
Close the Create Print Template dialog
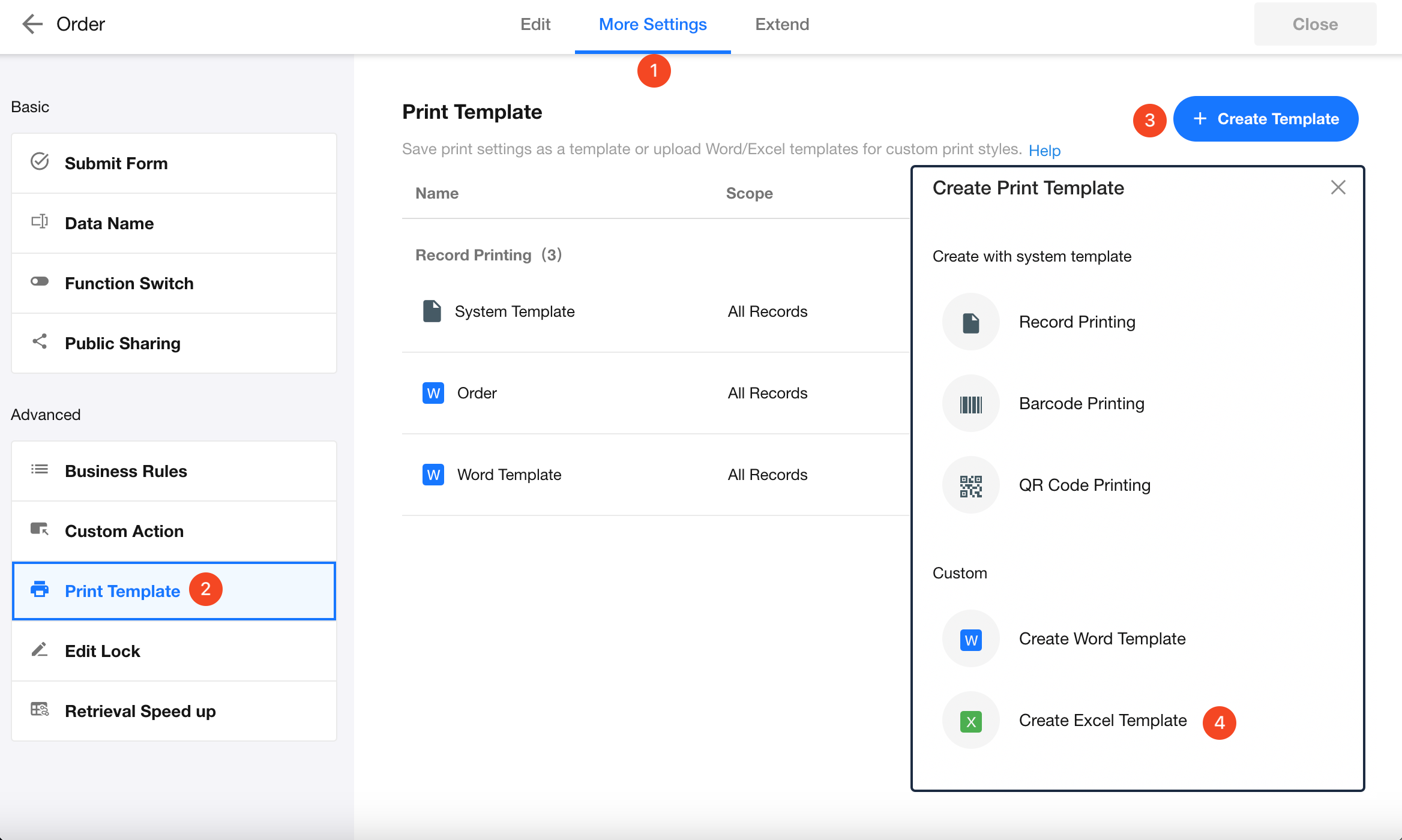(1338, 188)
